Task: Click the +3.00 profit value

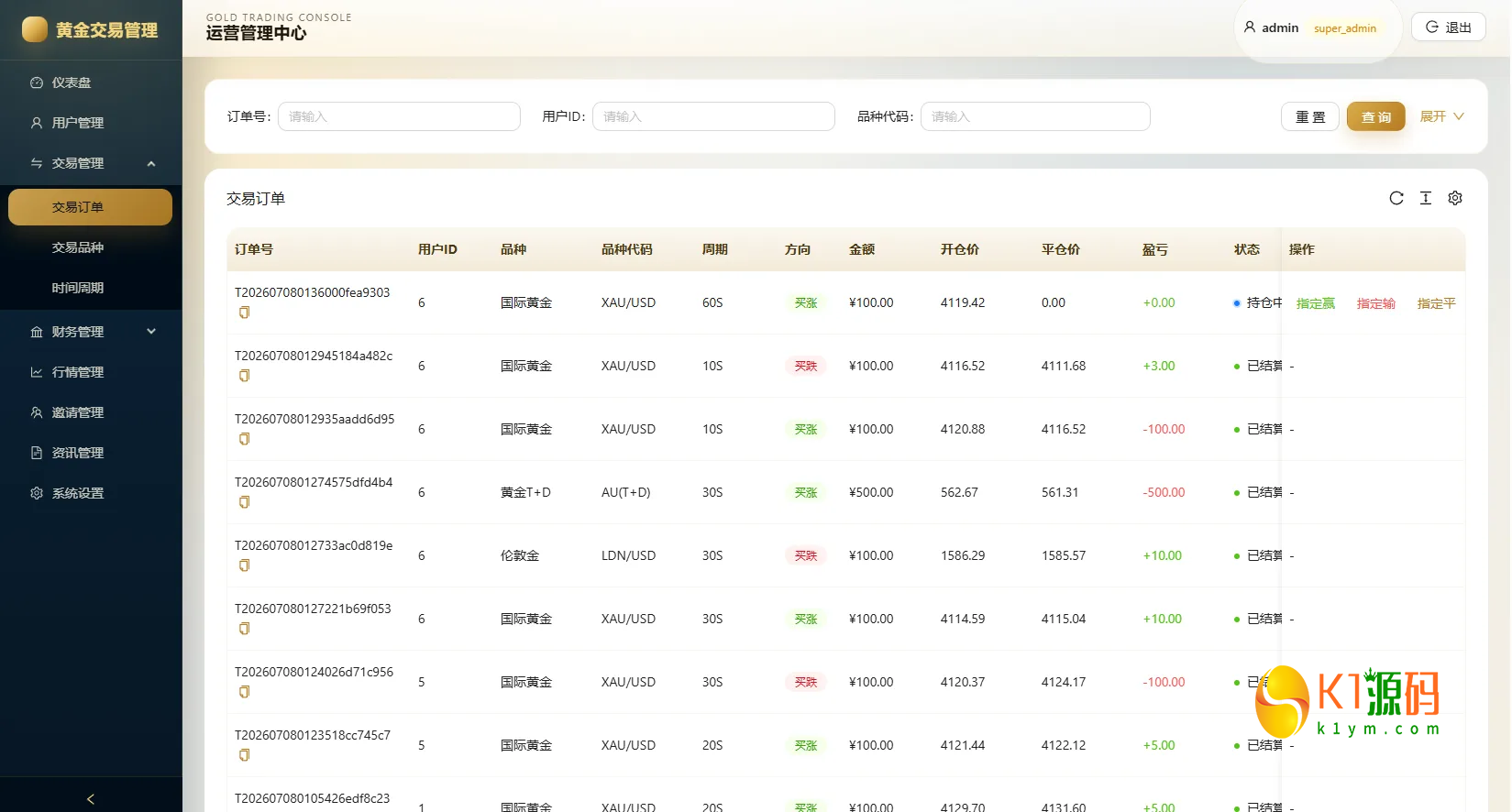Action: pos(1159,366)
